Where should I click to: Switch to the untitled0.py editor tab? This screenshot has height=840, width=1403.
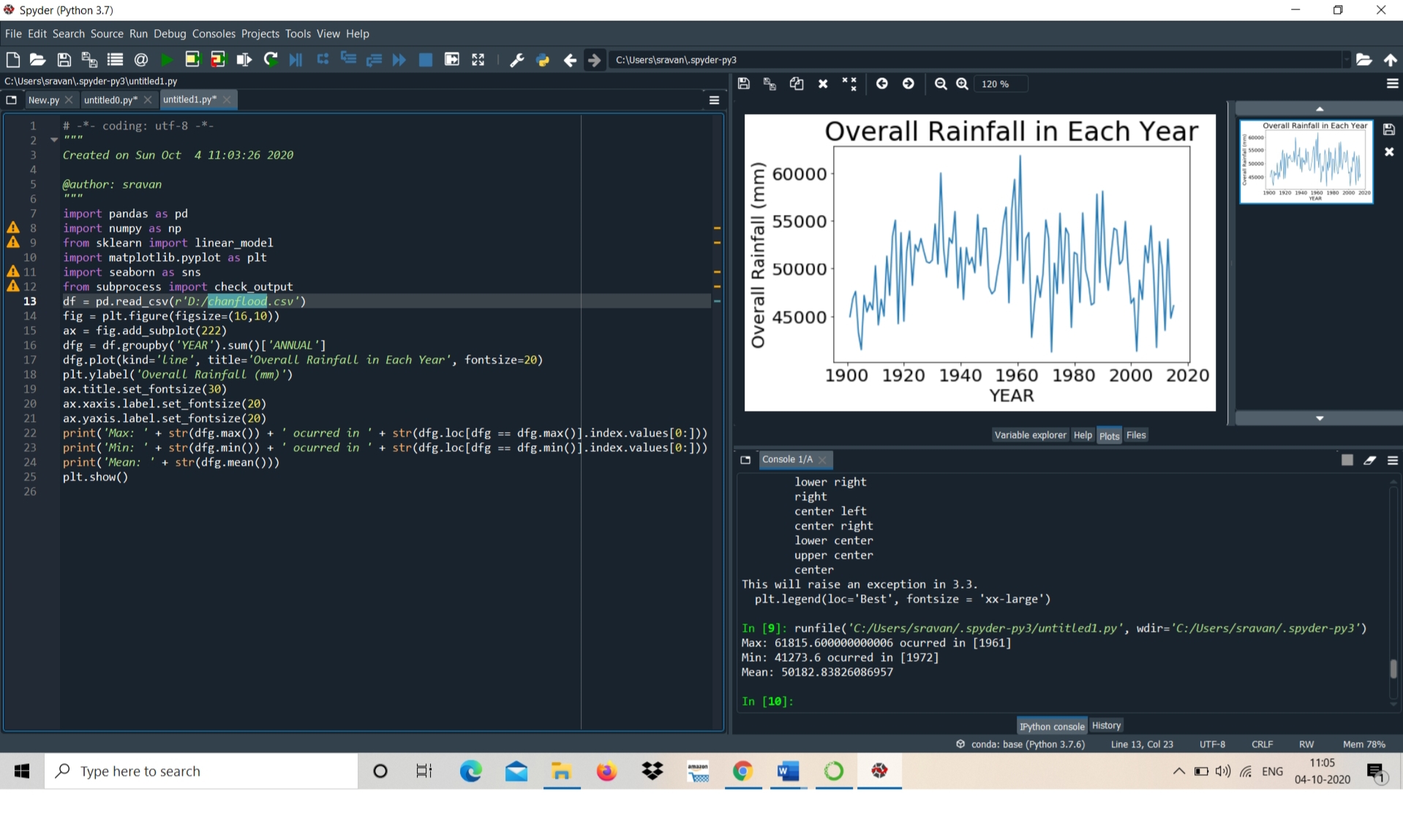pyautogui.click(x=110, y=99)
